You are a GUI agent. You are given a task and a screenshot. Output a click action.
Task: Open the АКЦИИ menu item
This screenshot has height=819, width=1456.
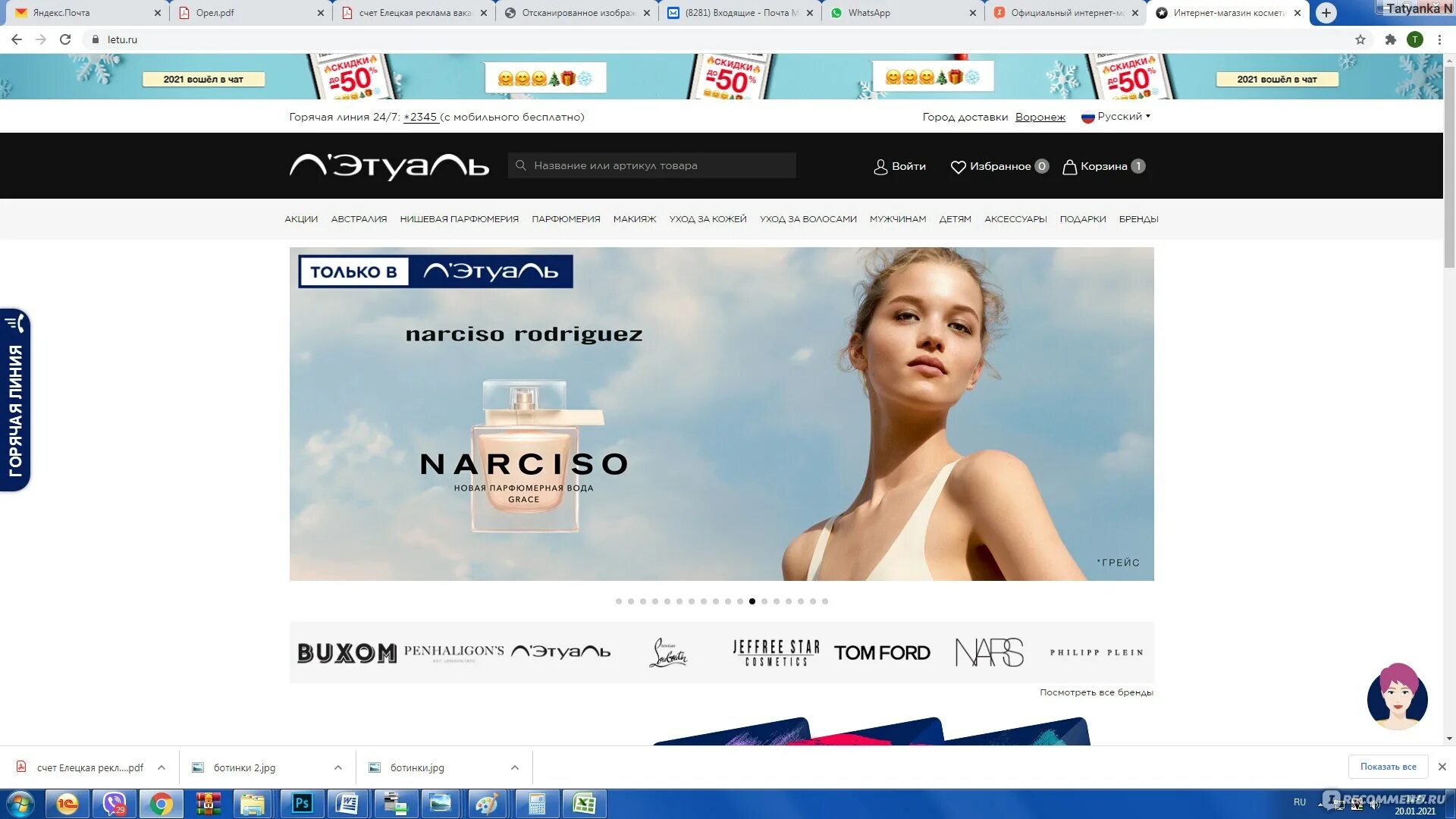click(301, 219)
